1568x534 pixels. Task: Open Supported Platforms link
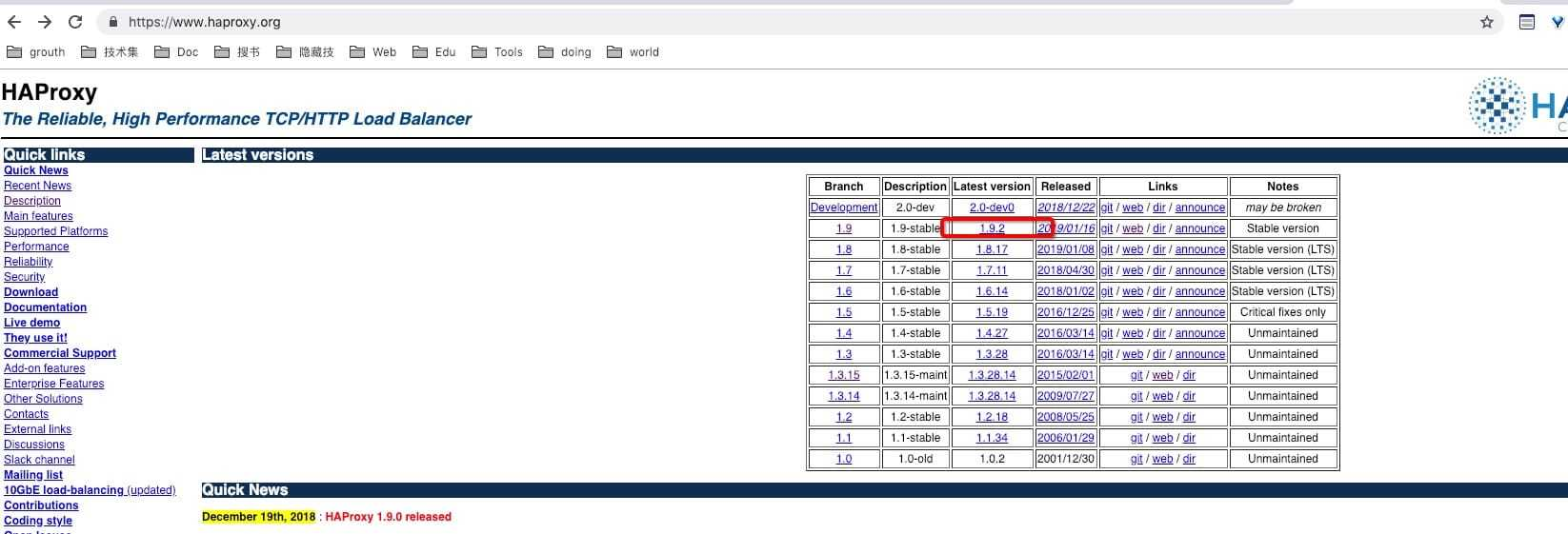[56, 231]
